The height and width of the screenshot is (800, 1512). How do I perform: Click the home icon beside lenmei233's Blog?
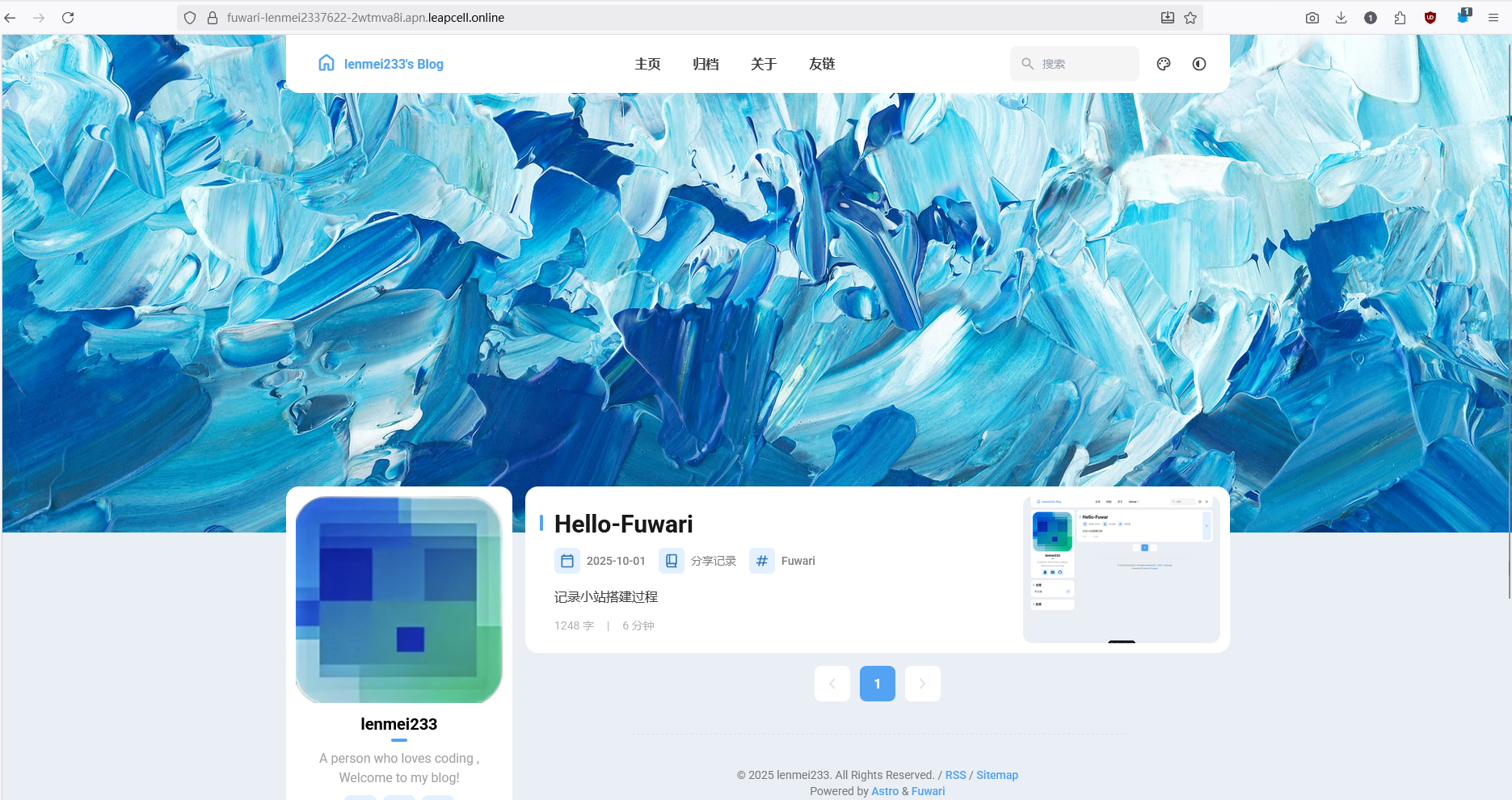(326, 63)
